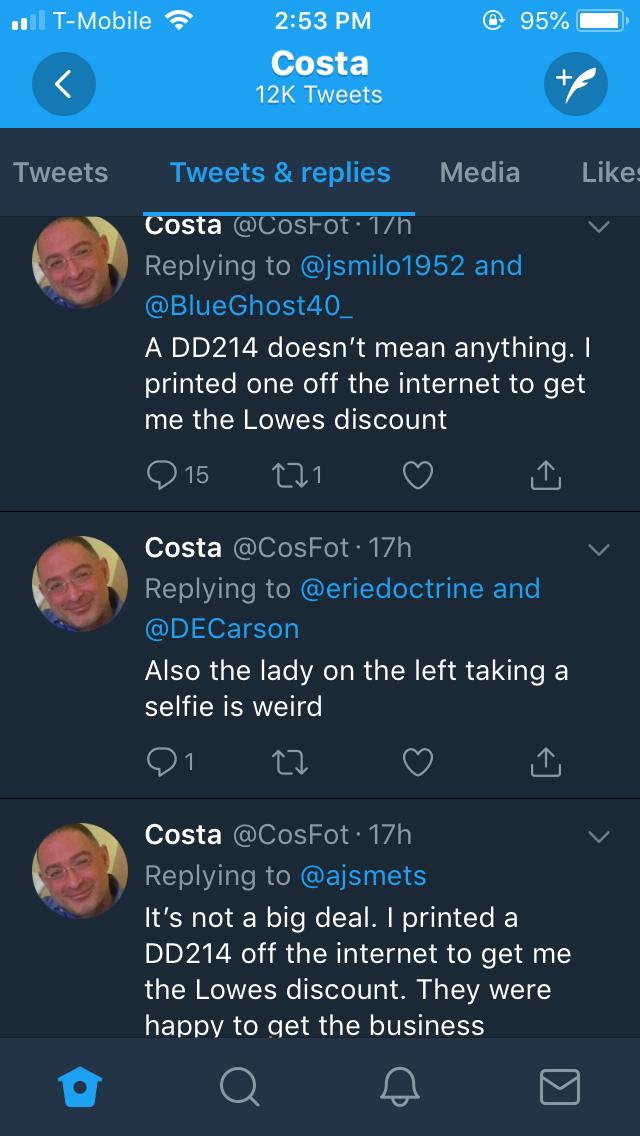Expand options chevron on first tweet

(x=598, y=227)
